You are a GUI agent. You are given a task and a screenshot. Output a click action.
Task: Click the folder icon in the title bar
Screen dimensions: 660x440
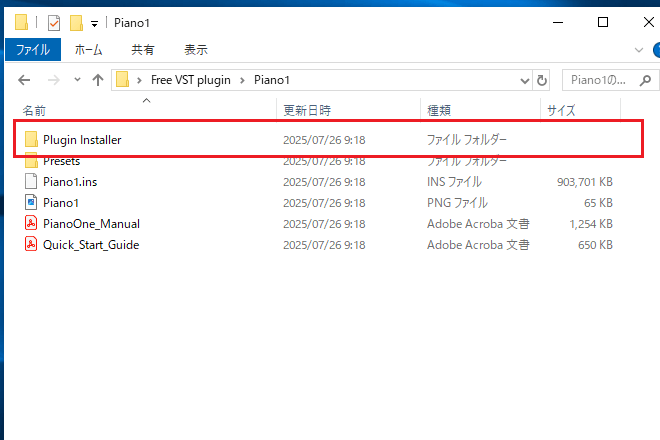point(21,22)
